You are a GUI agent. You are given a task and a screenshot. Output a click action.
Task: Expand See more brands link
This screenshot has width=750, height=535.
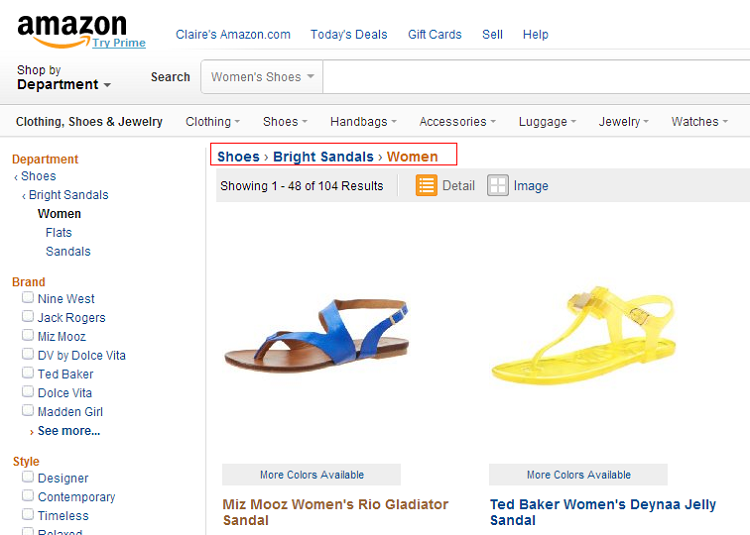tap(69, 431)
